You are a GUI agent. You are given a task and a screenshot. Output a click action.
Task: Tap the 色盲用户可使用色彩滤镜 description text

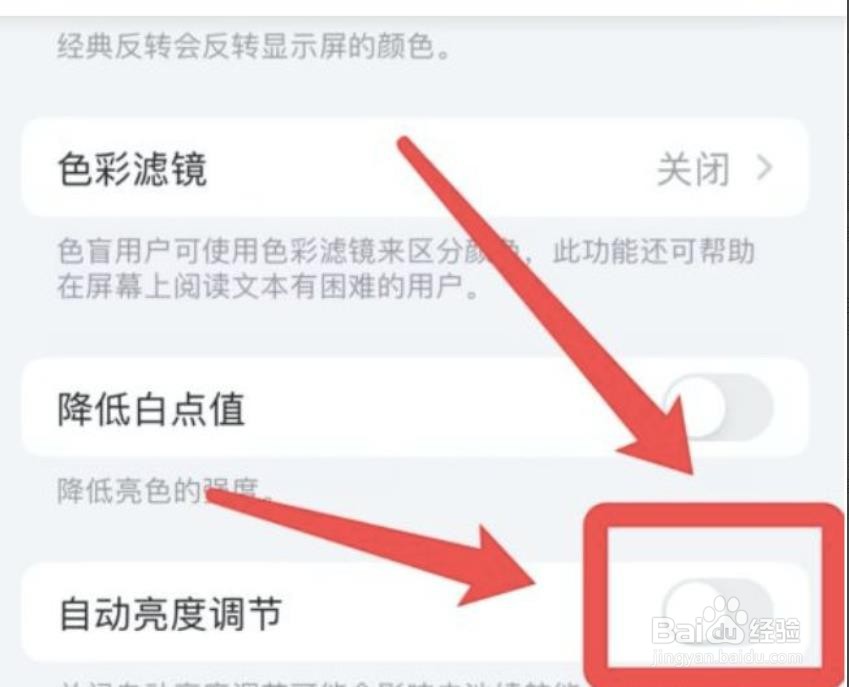pos(406,251)
